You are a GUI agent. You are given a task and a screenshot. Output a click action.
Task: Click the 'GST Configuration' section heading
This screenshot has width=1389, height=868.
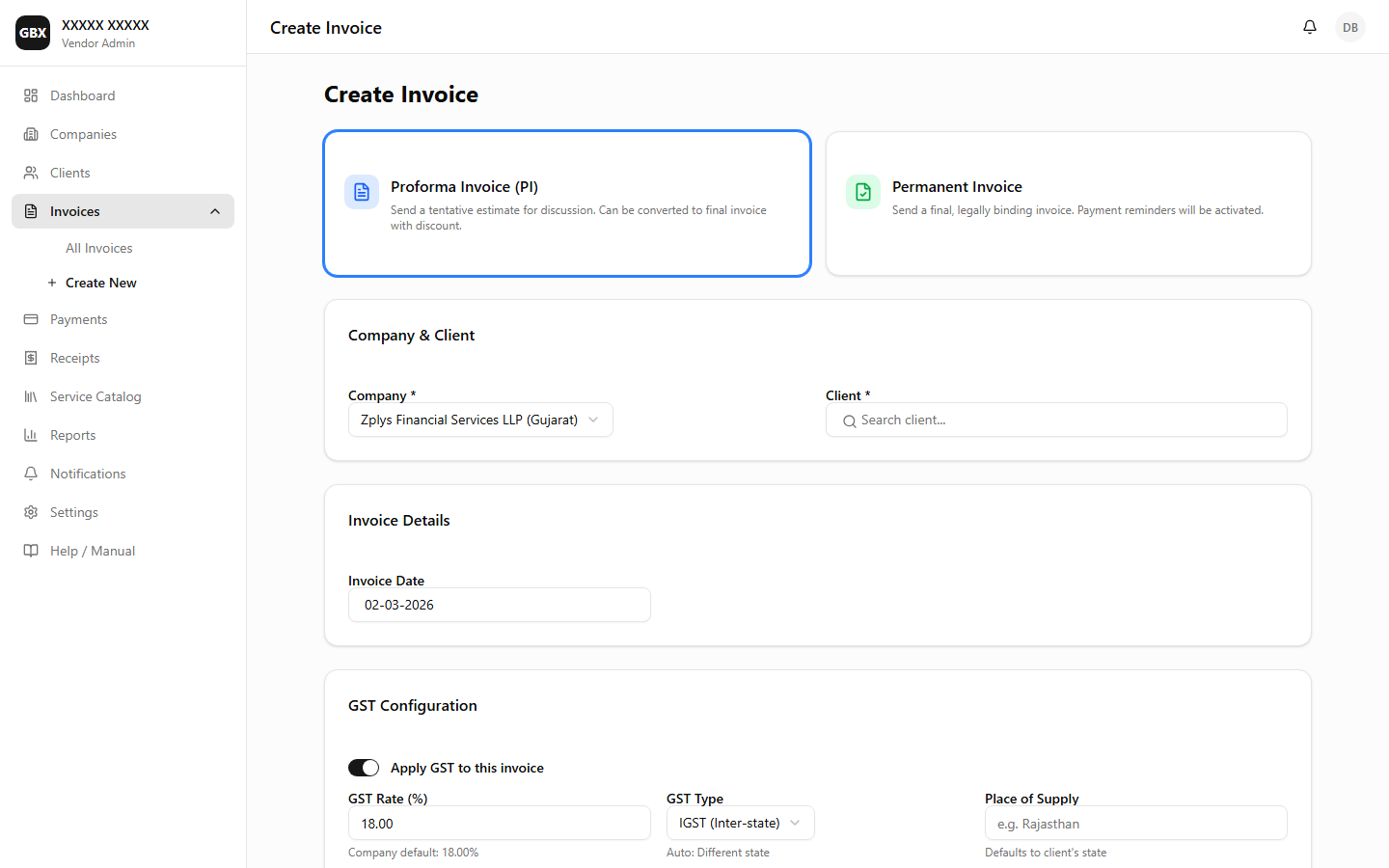tap(413, 705)
